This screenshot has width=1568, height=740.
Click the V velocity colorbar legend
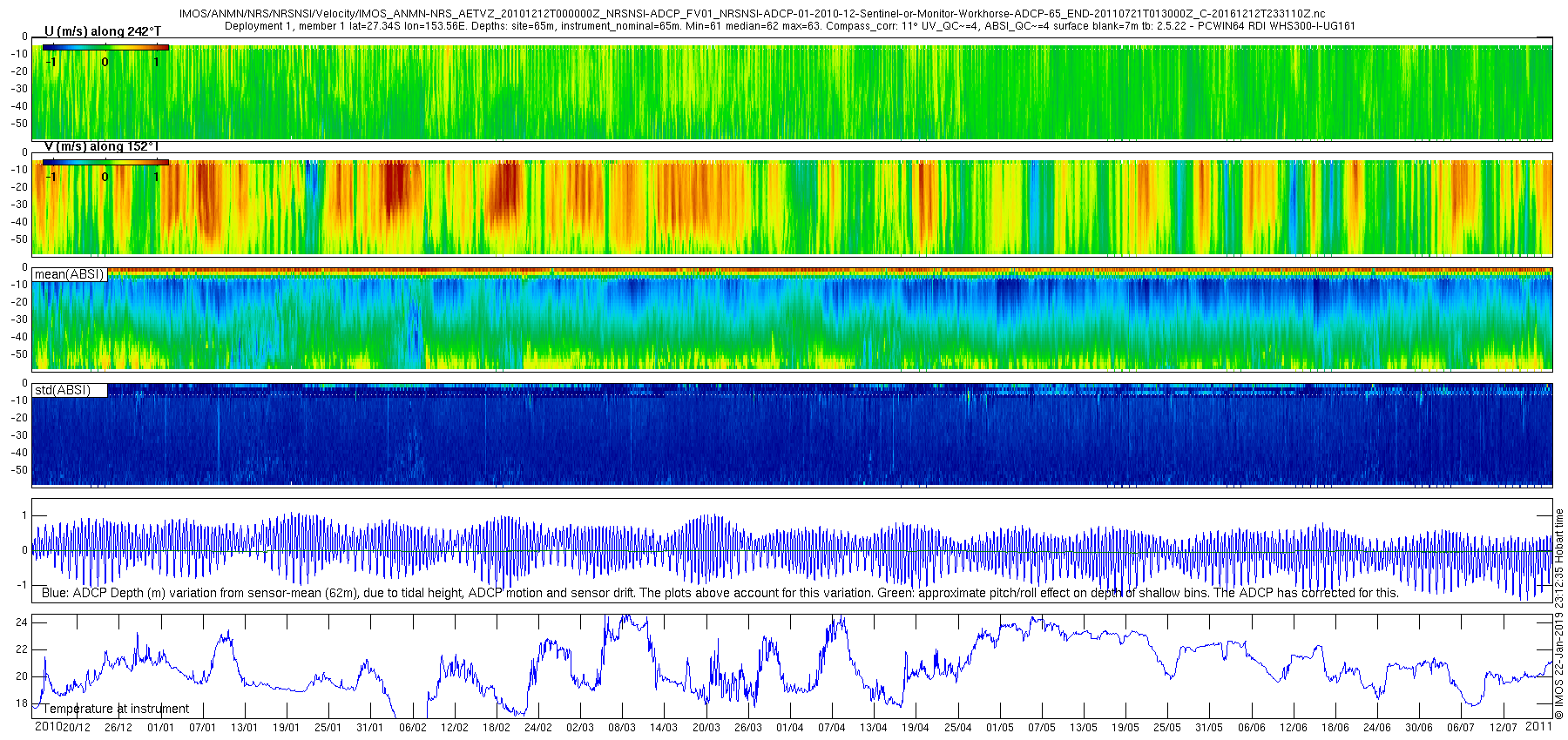(x=105, y=171)
